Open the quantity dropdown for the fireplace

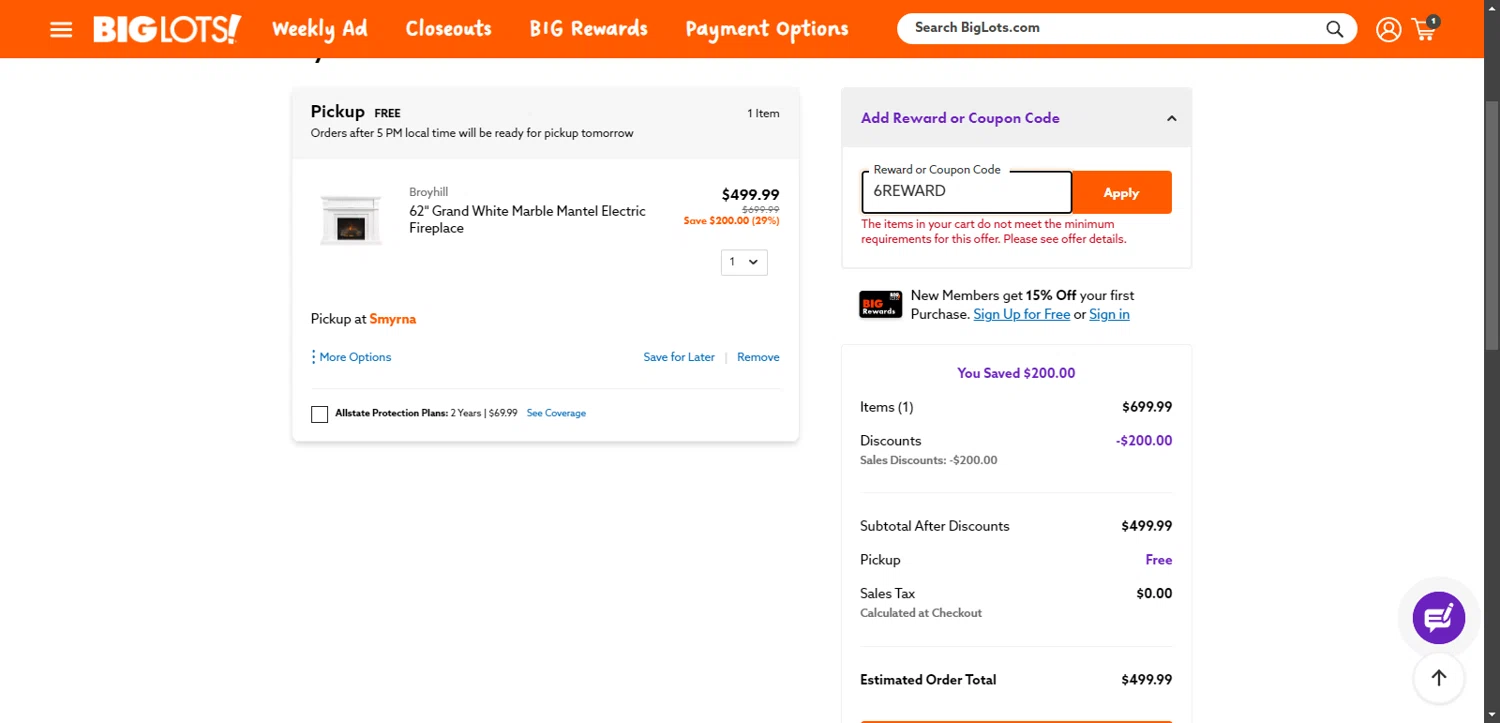pos(744,262)
